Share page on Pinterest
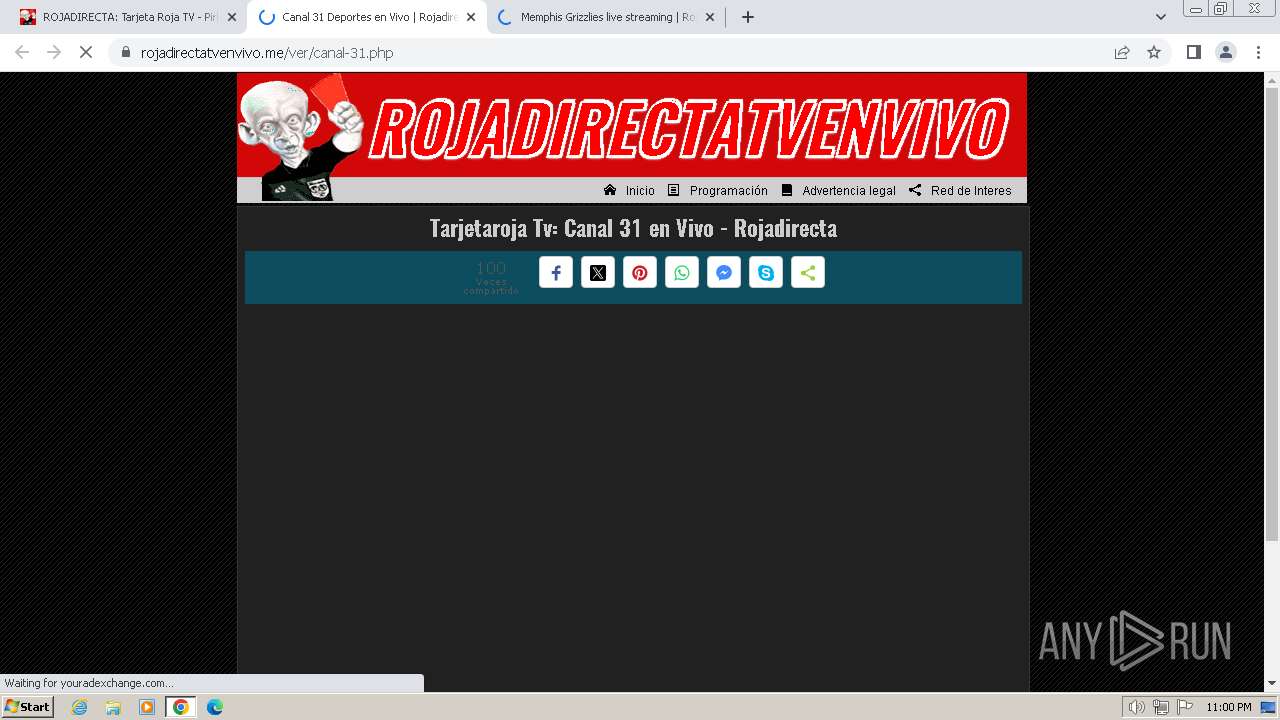This screenshot has height=720, width=1280. click(x=640, y=273)
